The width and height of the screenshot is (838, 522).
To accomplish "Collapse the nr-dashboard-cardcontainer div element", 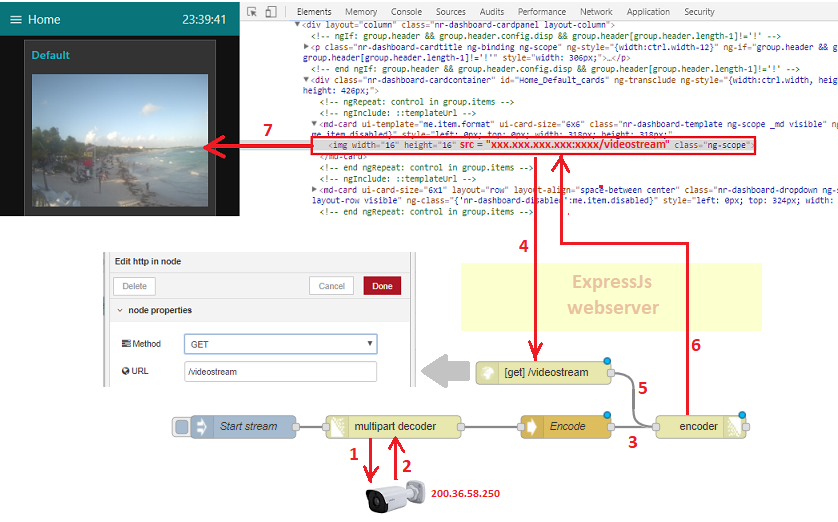I will point(306,80).
